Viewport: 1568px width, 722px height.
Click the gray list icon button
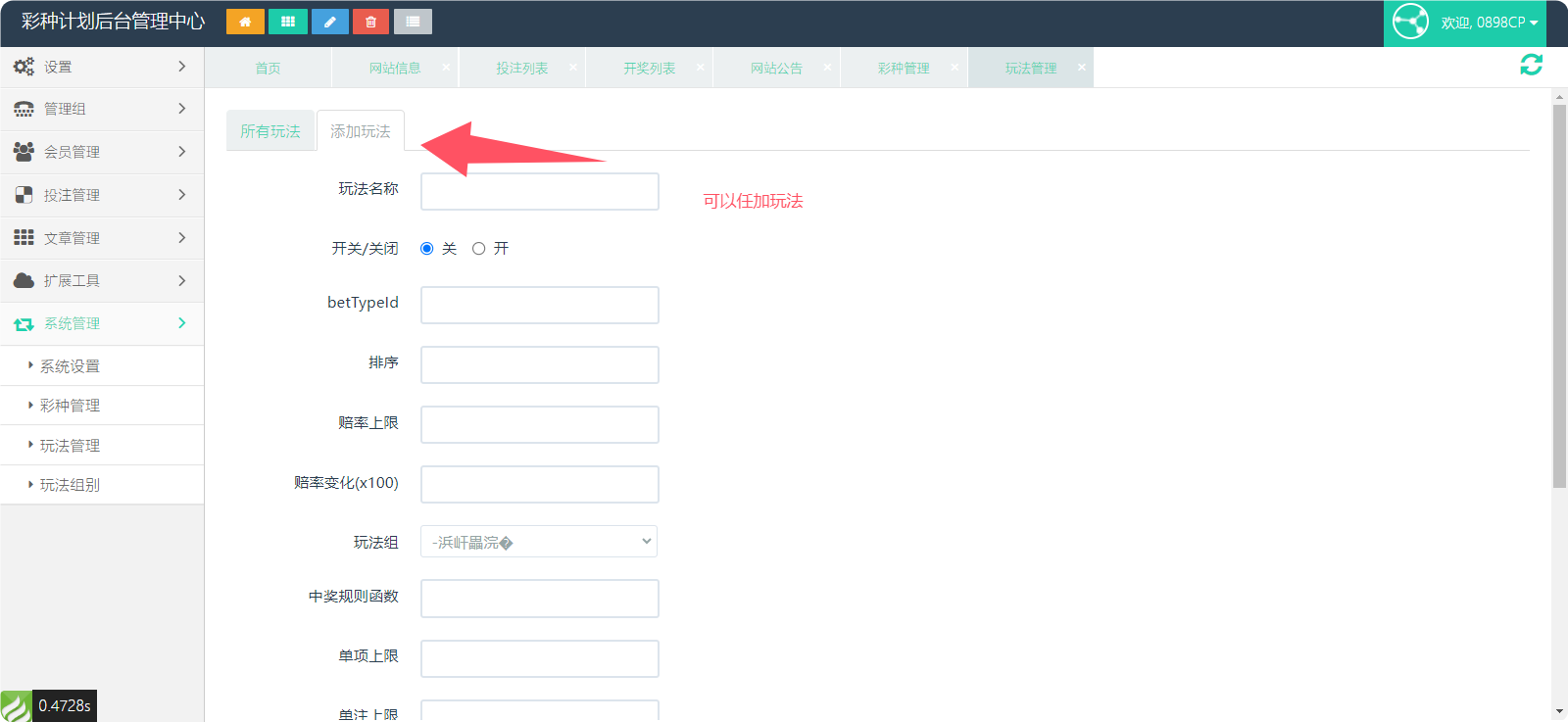[413, 22]
